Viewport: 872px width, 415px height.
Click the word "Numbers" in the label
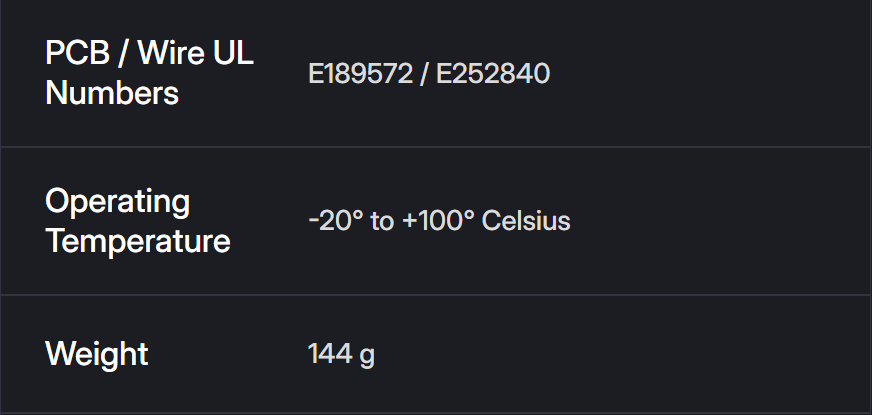click(112, 94)
